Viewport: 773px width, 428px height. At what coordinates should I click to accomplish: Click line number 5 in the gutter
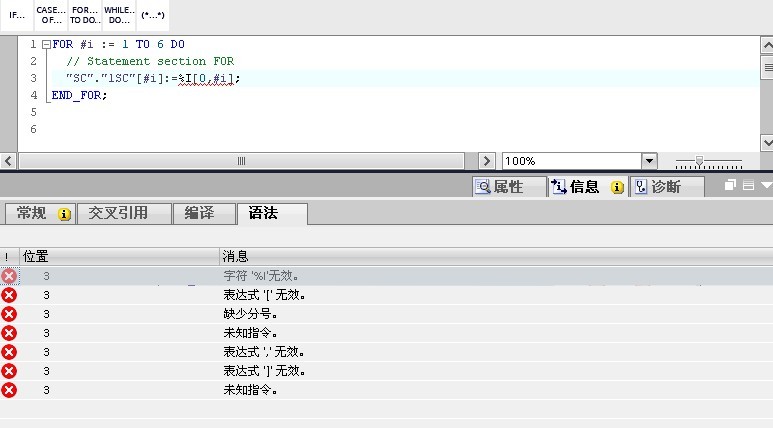click(33, 112)
